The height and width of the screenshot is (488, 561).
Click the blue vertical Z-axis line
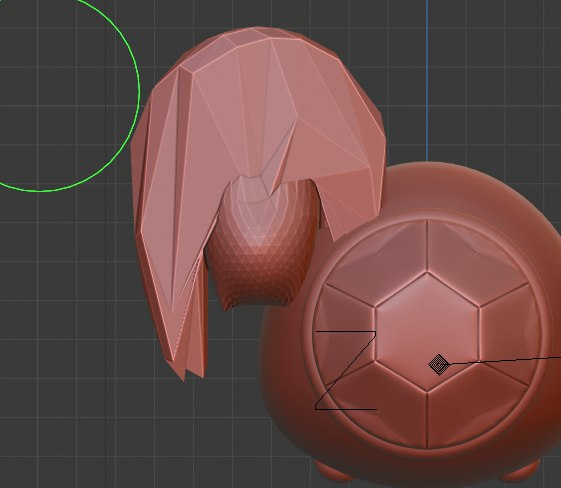[x=427, y=80]
